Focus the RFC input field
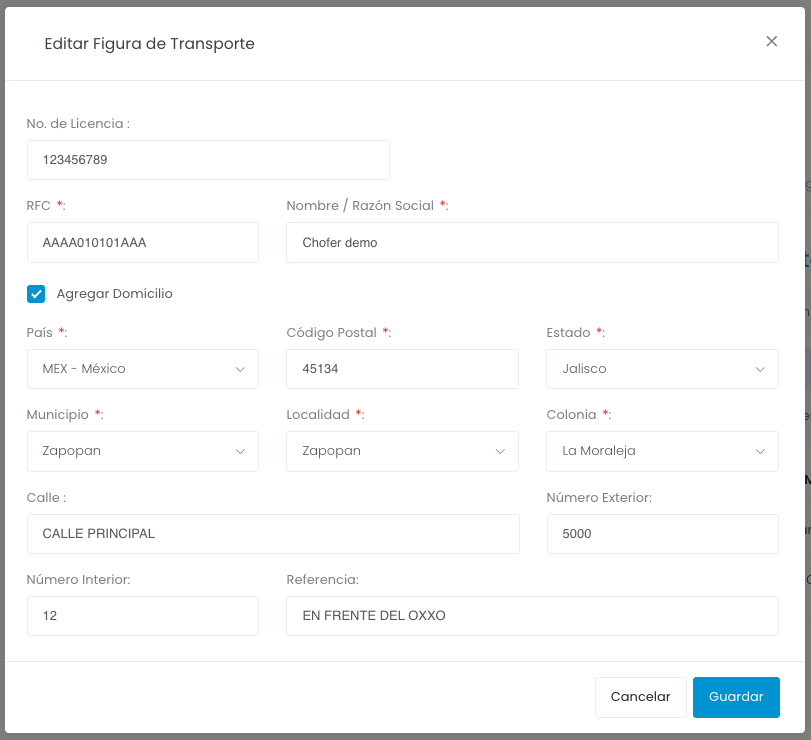The width and height of the screenshot is (811, 740). click(143, 243)
